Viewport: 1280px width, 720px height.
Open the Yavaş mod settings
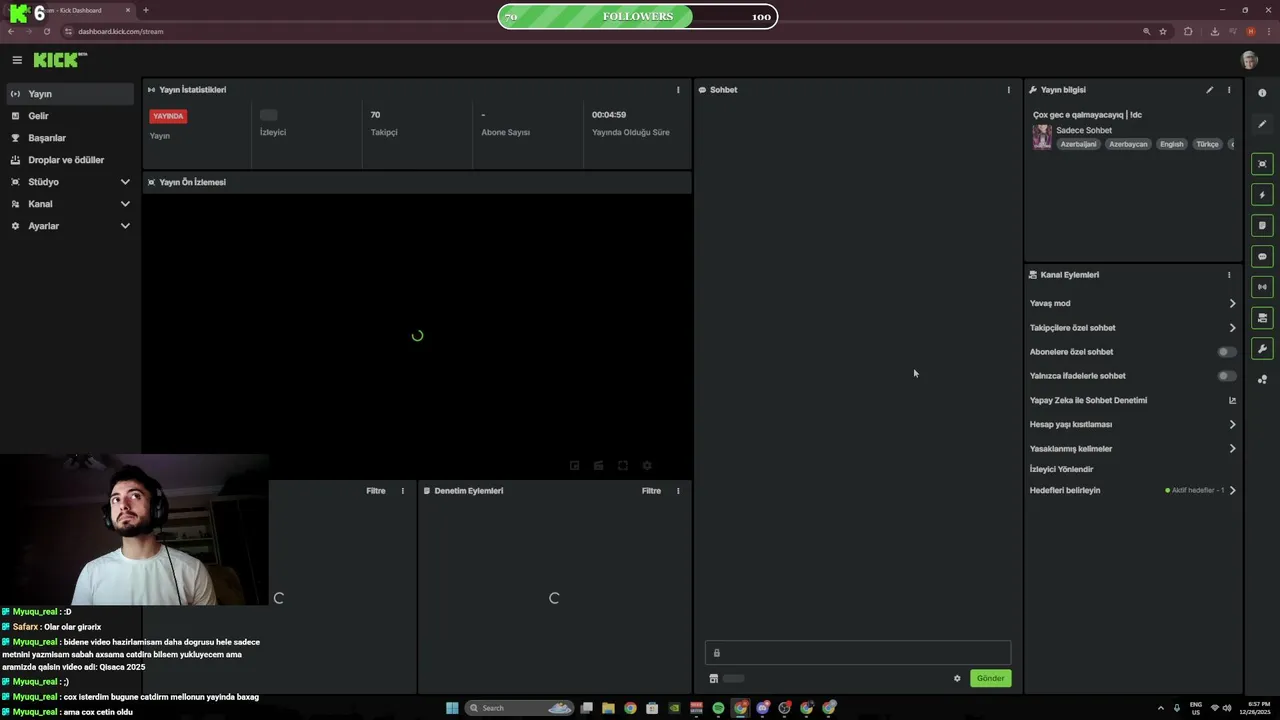point(1133,303)
